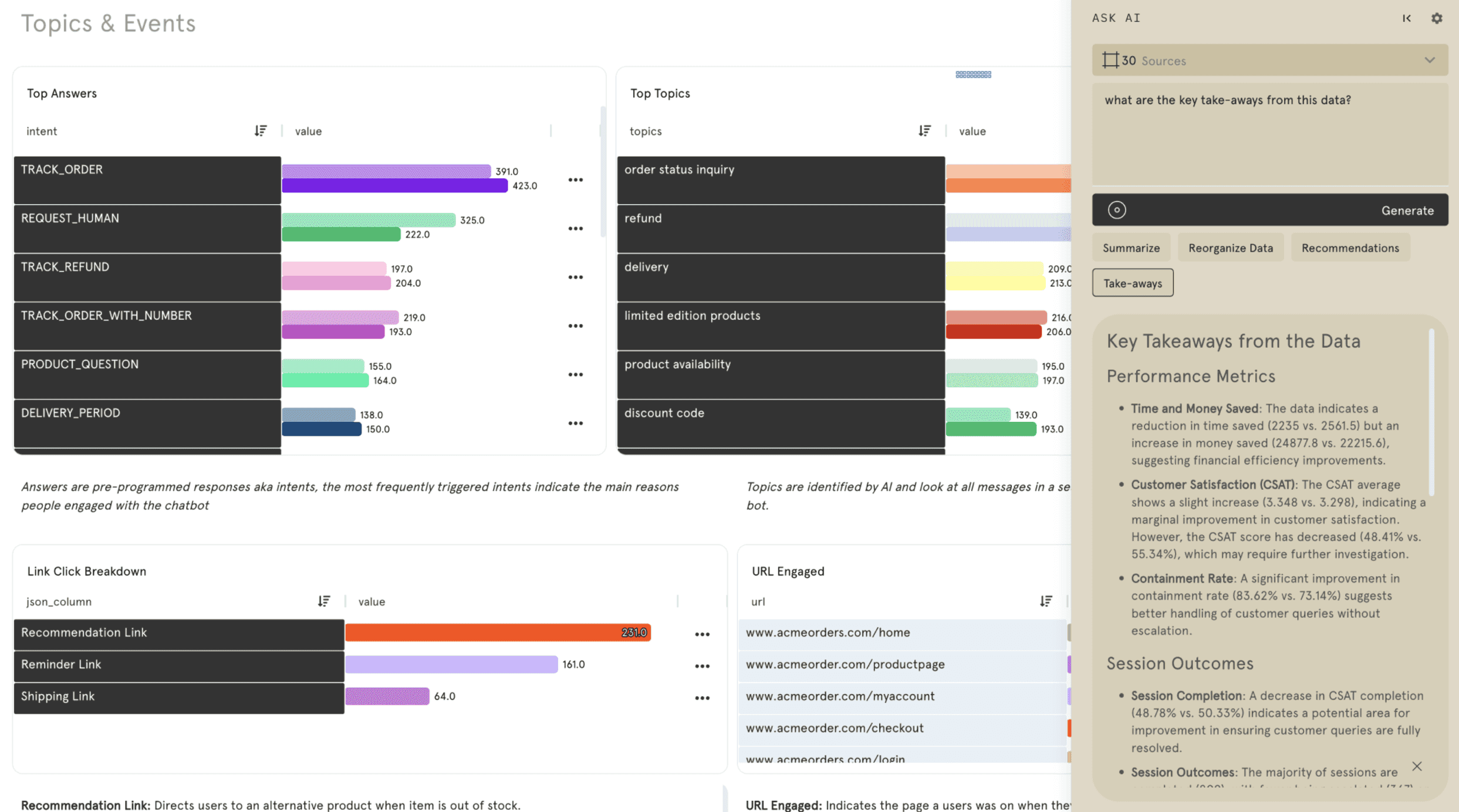Open more options for TRACK_ORDER row

click(575, 180)
